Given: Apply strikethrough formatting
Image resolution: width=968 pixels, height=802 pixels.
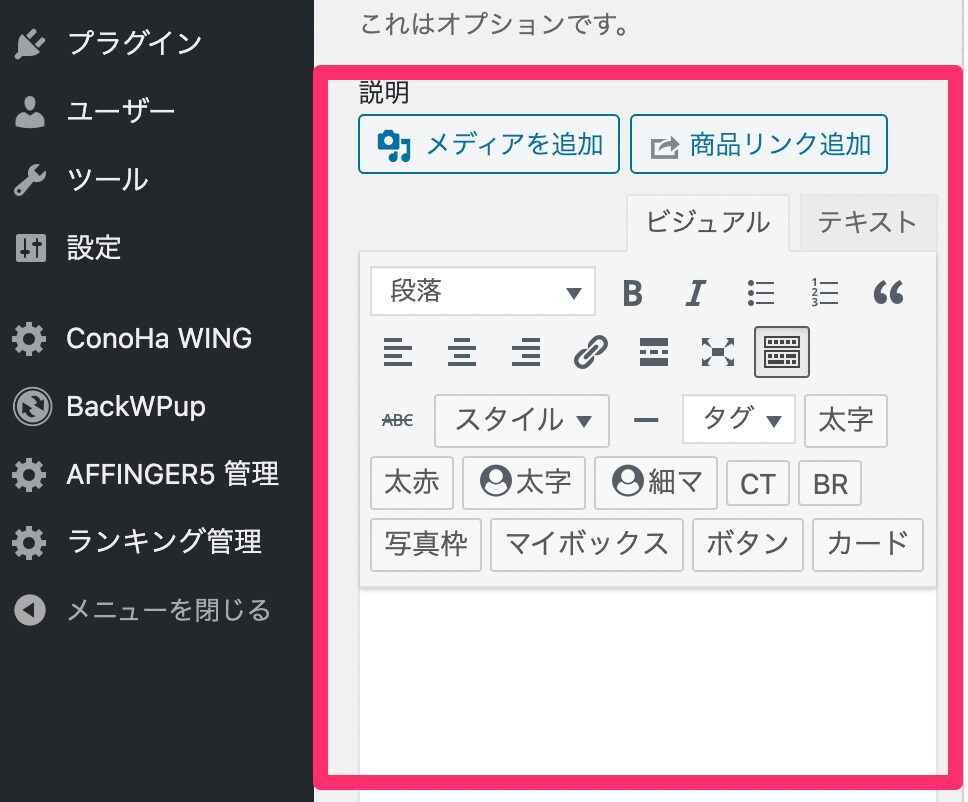Looking at the screenshot, I should click(398, 420).
